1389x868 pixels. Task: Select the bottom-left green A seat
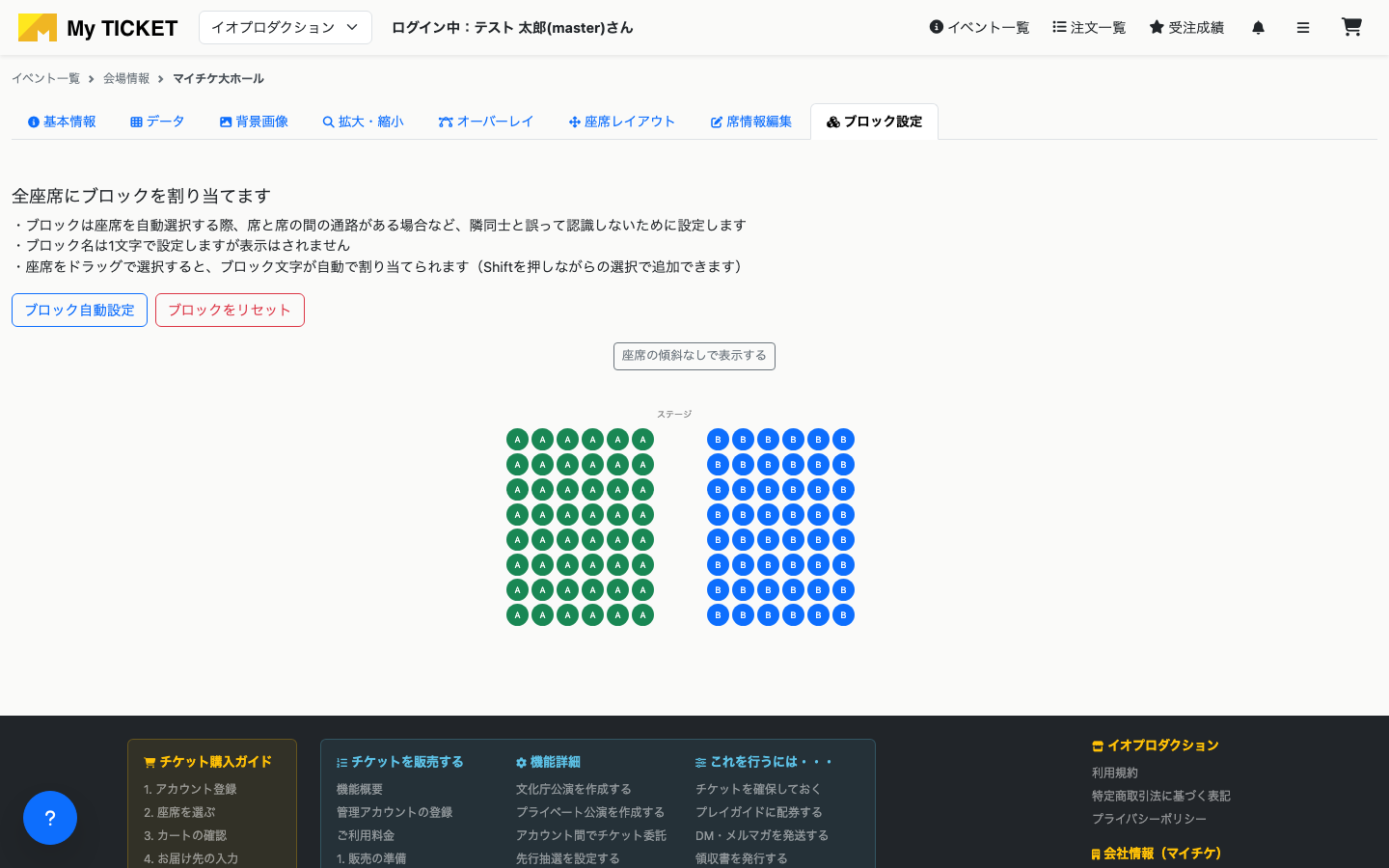[x=518, y=615]
